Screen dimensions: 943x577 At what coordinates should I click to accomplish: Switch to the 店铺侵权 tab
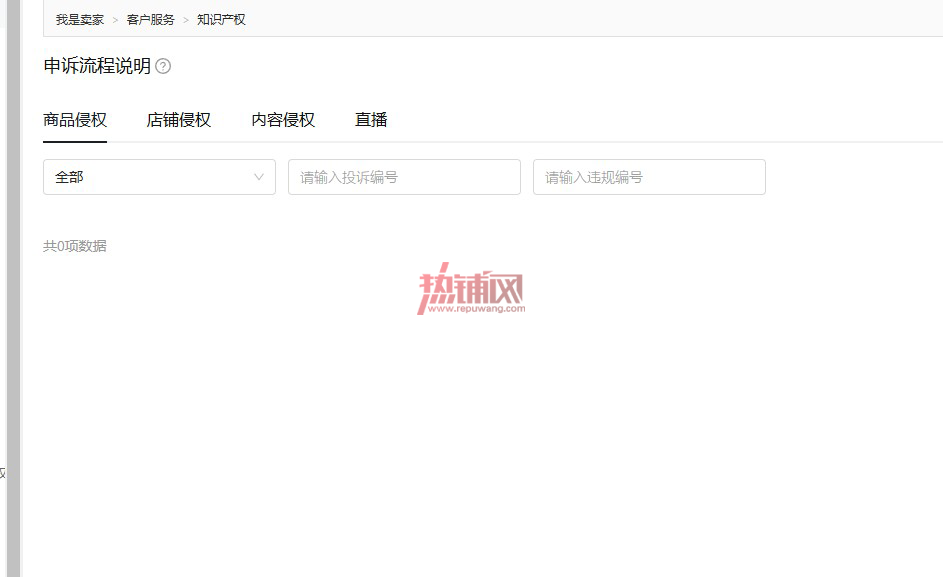click(x=179, y=120)
